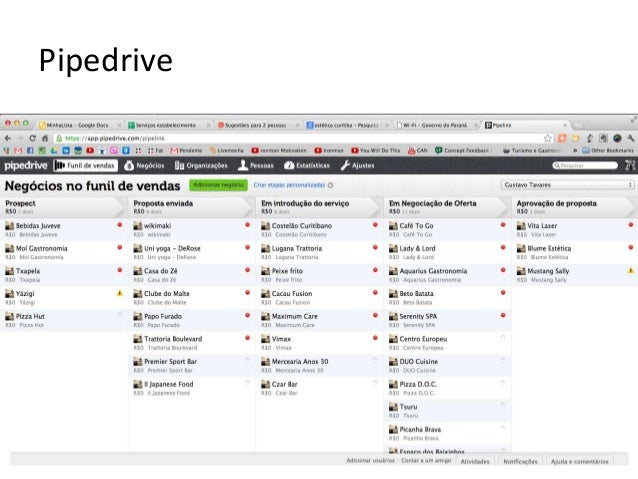Open the Czar Bar deal
Image resolution: width=638 pixels, height=479 pixels.
coord(320,388)
